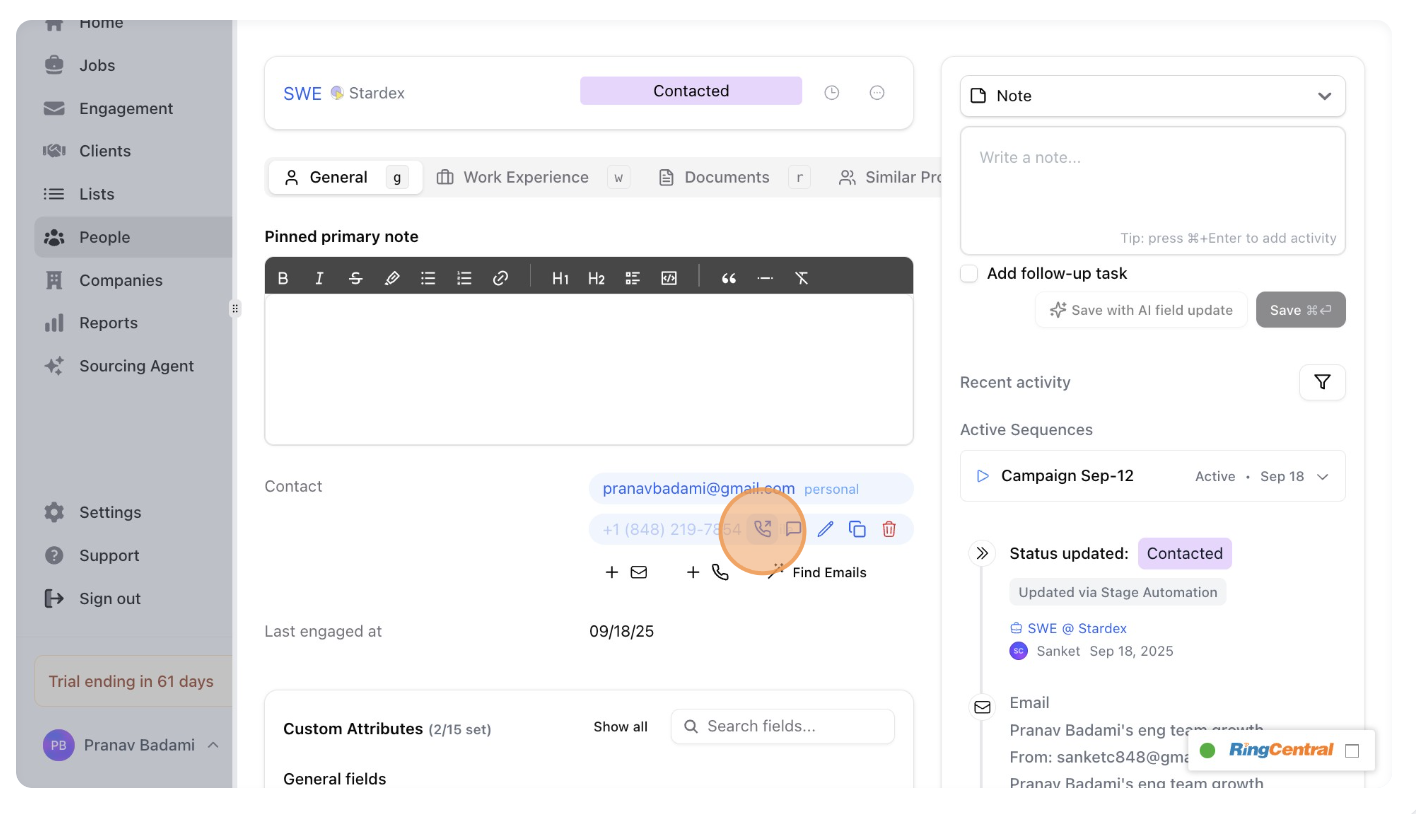Copy the phone number
Screen dimensions: 1416x814
click(857, 529)
